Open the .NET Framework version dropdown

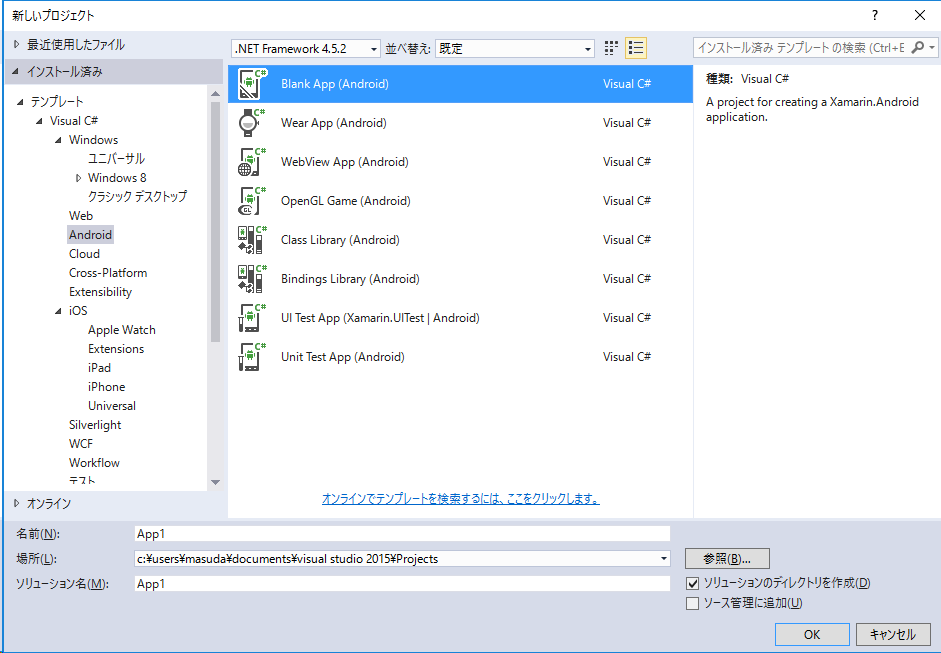(306, 48)
